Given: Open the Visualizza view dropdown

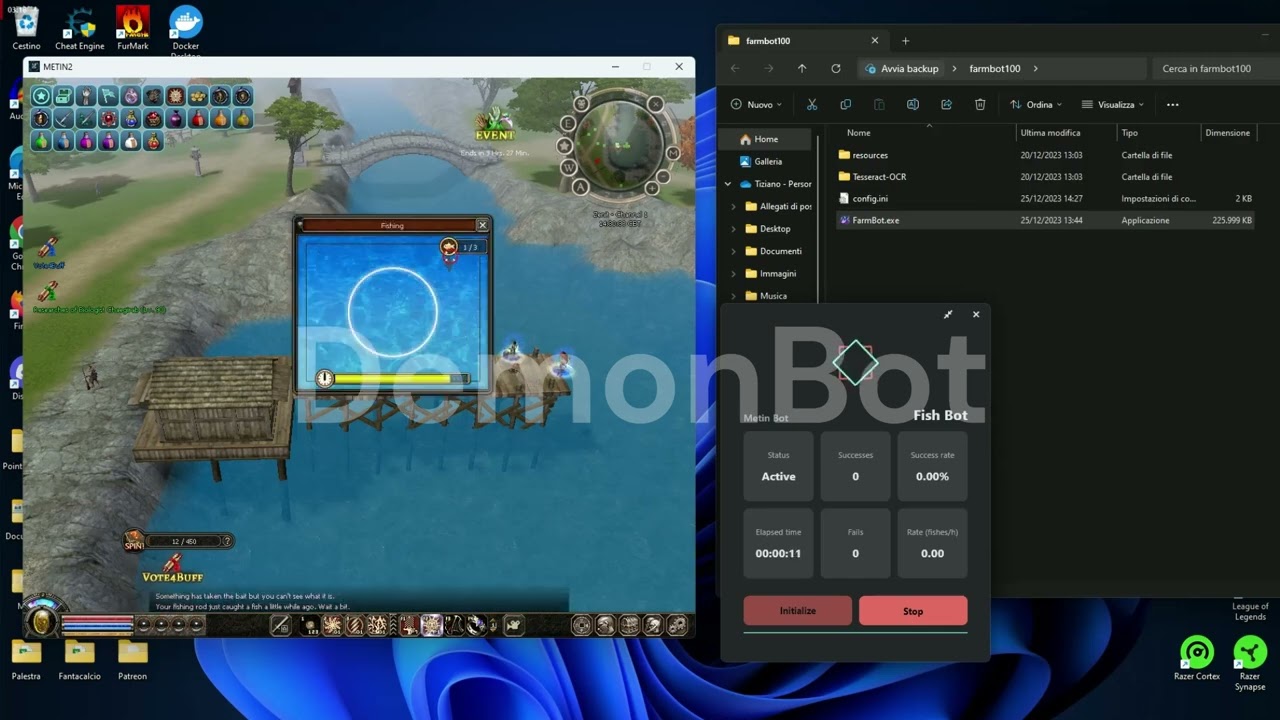Looking at the screenshot, I should (1115, 104).
